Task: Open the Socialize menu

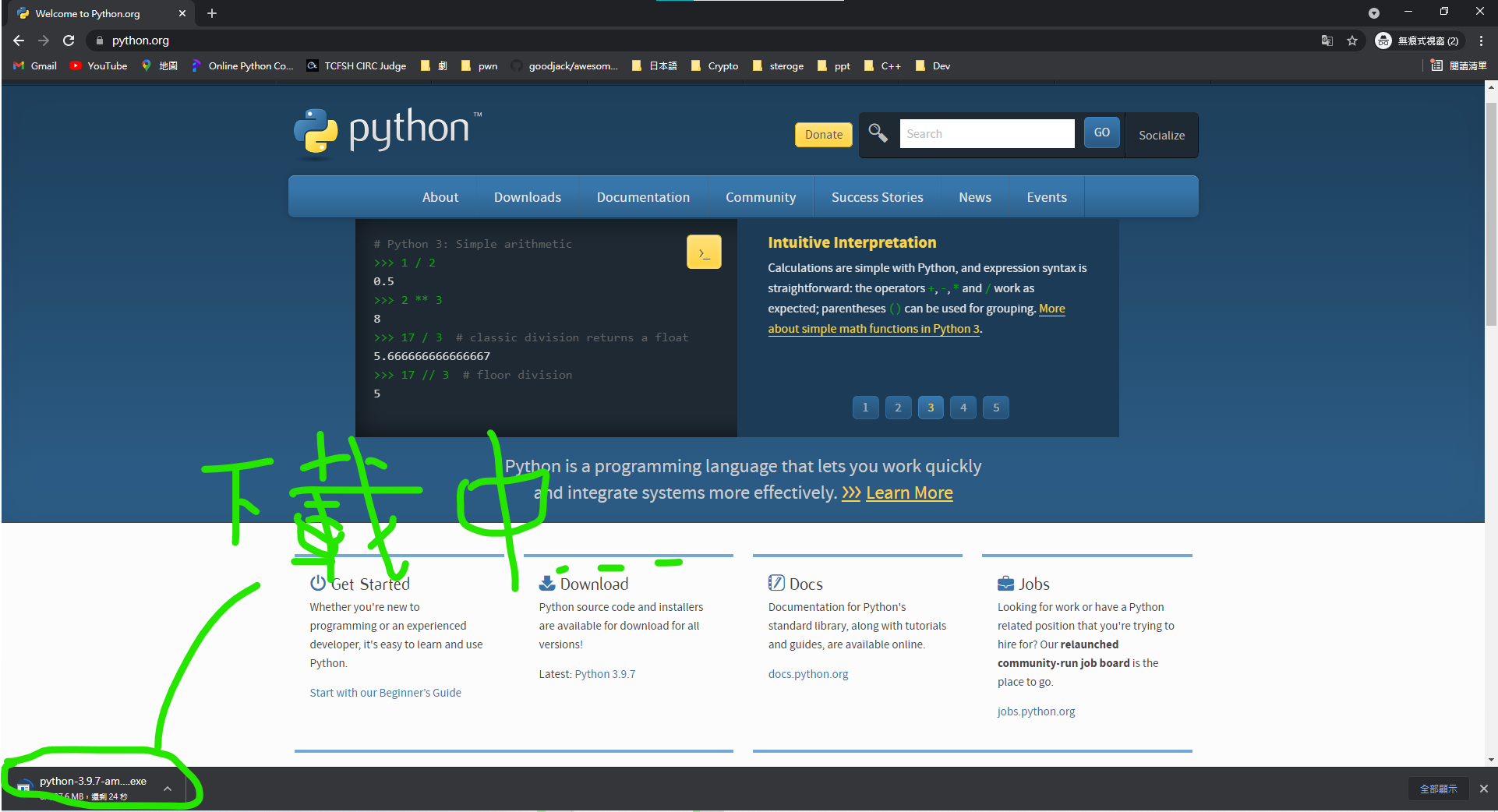Action: [1161, 135]
